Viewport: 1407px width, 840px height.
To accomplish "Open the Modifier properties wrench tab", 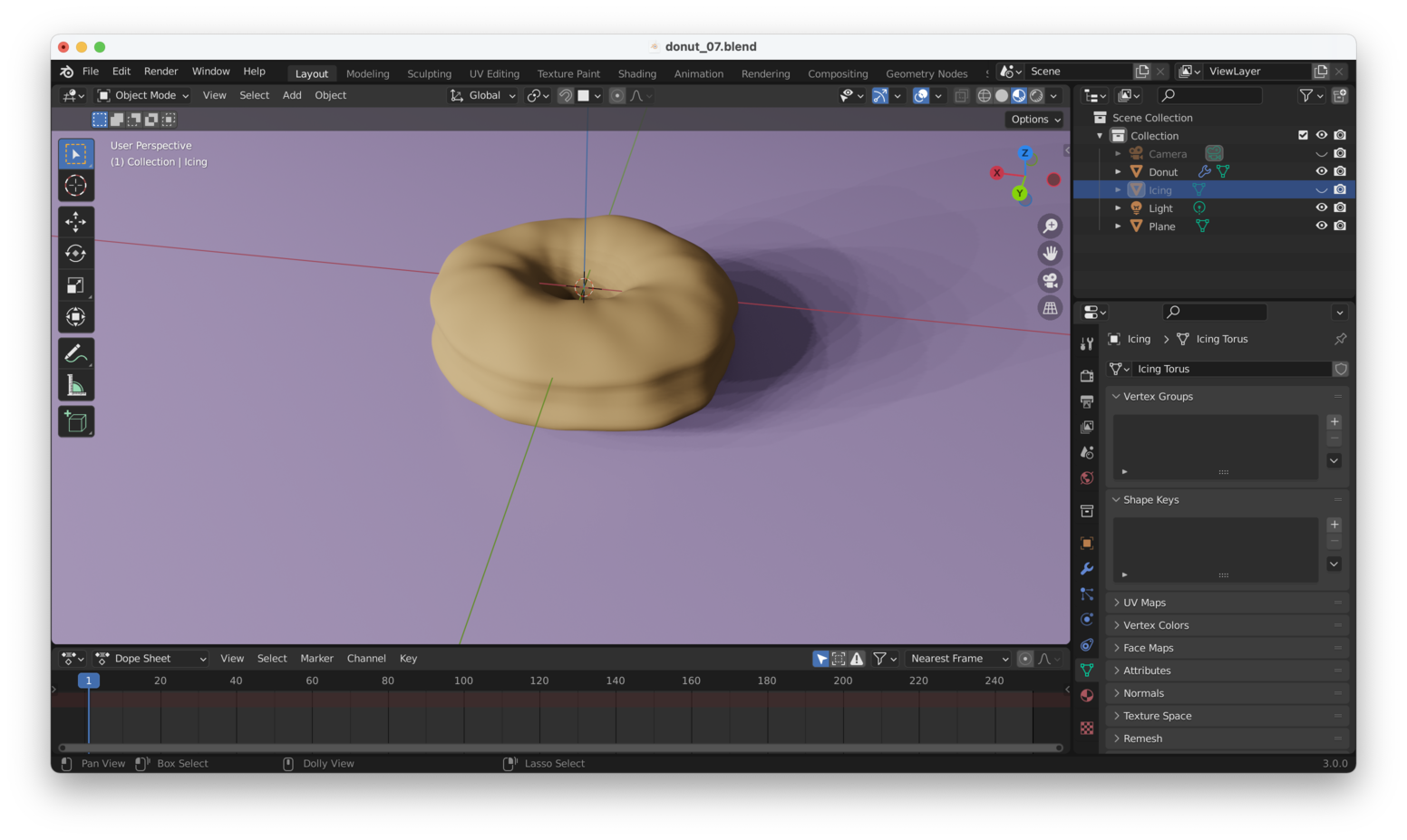I will point(1087,569).
